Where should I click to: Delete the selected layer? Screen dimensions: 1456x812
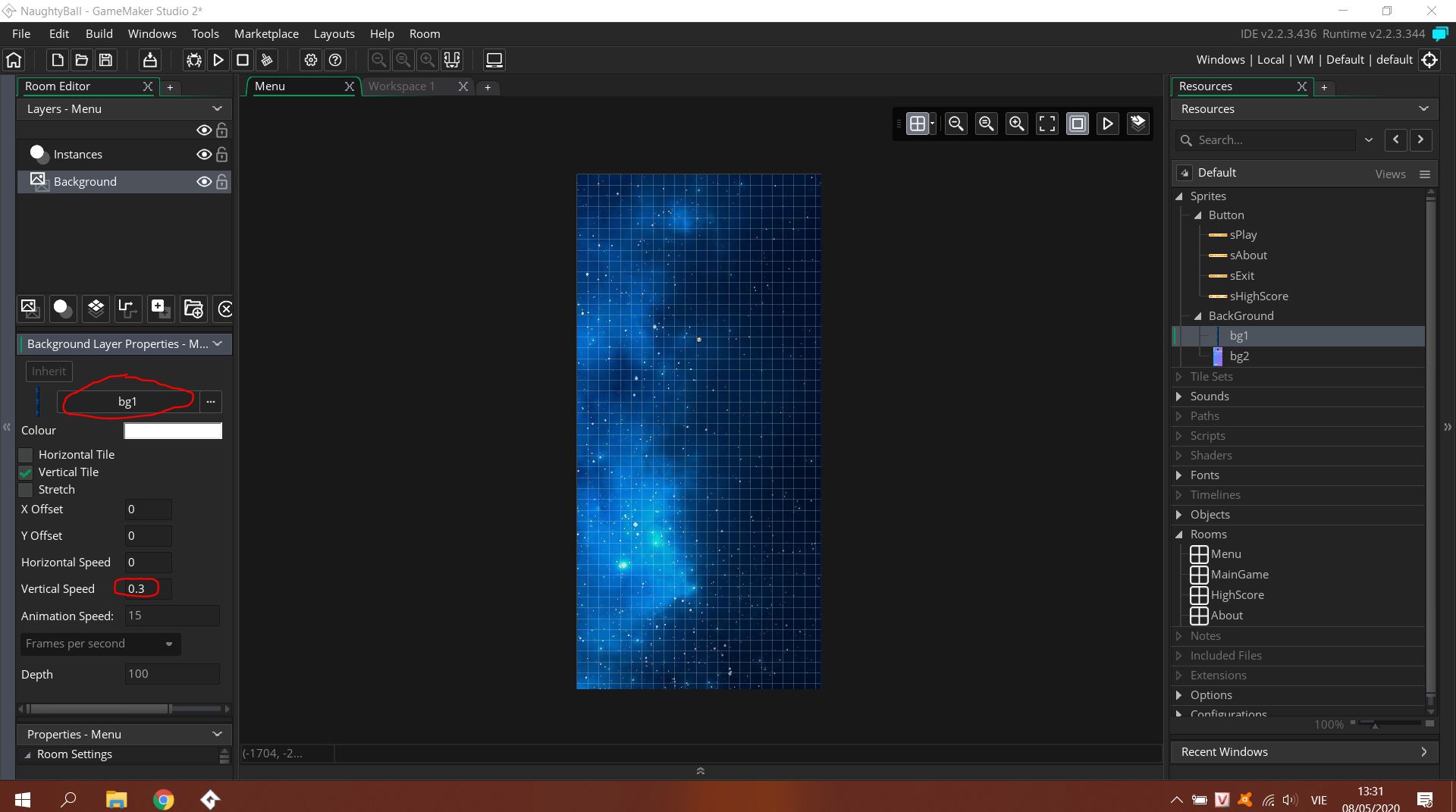pyautogui.click(x=225, y=309)
